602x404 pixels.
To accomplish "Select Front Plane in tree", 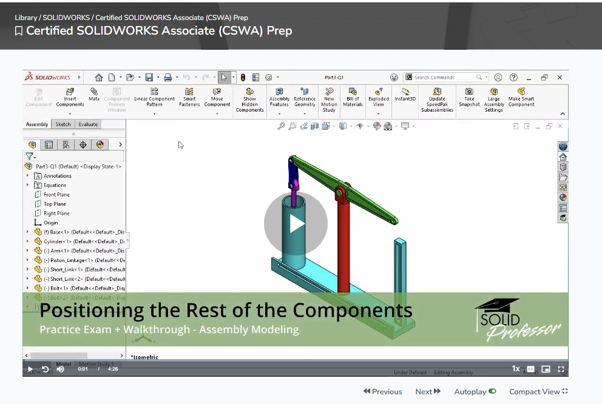I will click(56, 194).
